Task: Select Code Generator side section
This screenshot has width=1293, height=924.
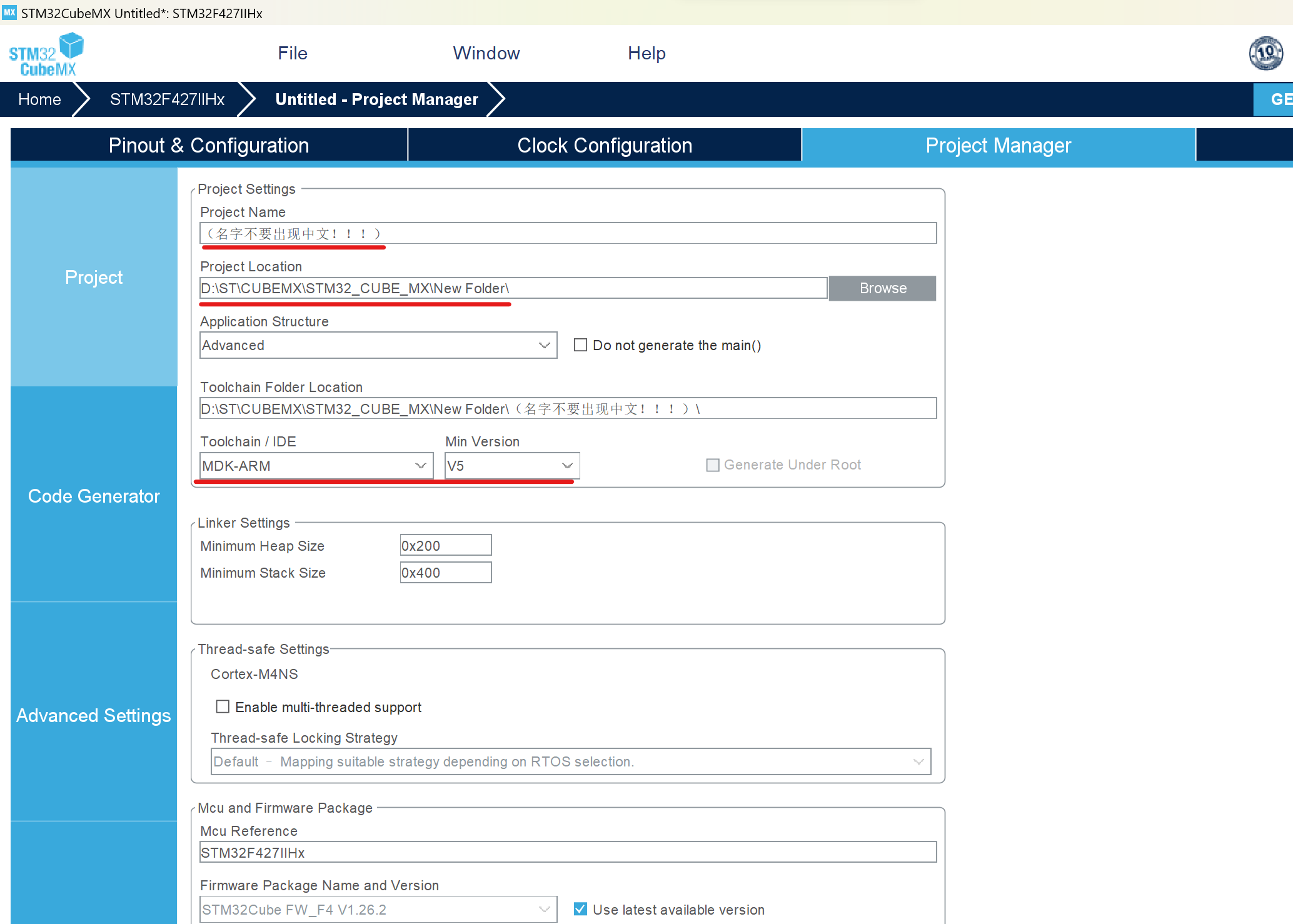Action: point(94,496)
